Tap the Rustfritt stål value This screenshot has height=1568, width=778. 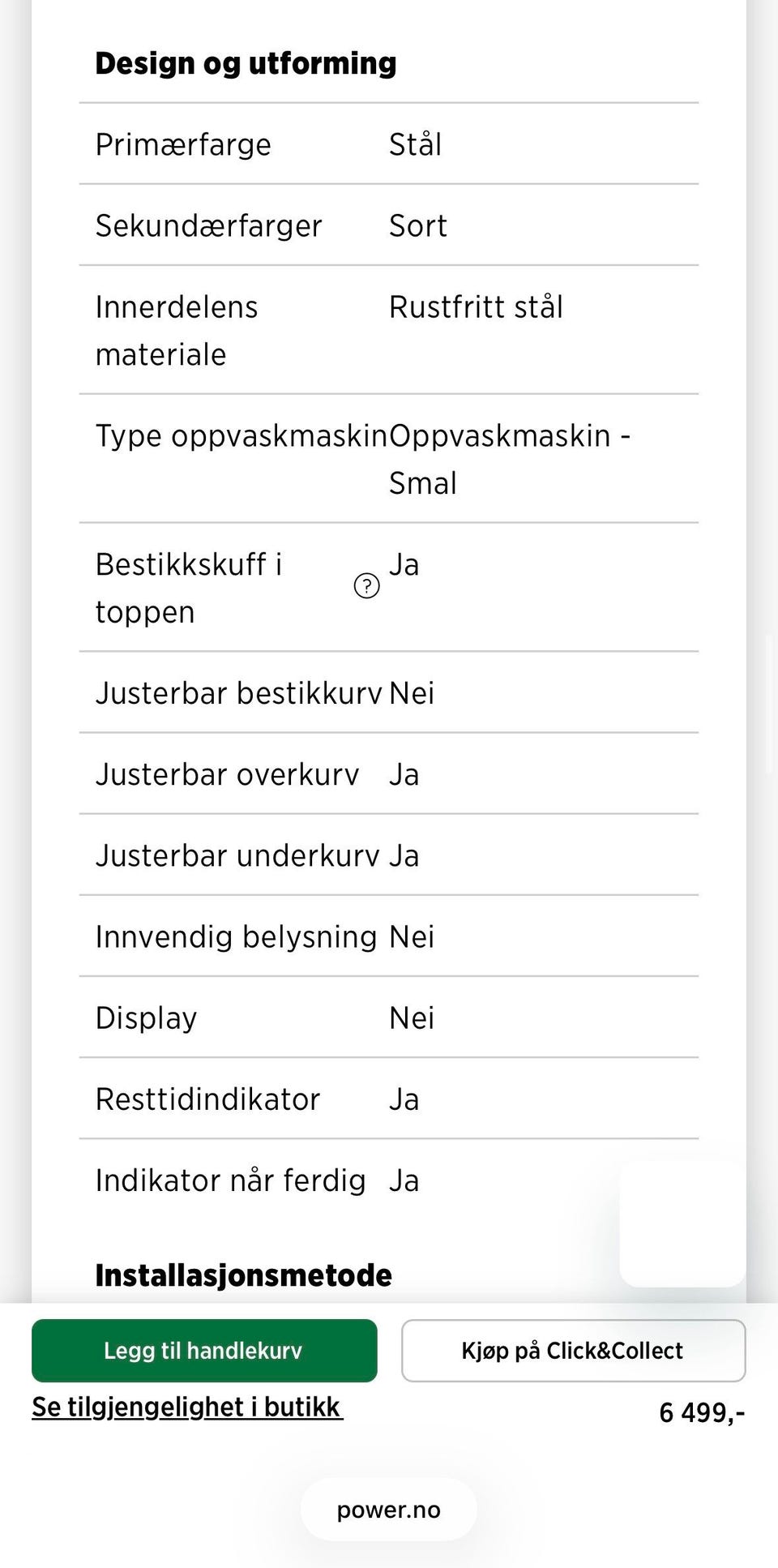pos(476,307)
